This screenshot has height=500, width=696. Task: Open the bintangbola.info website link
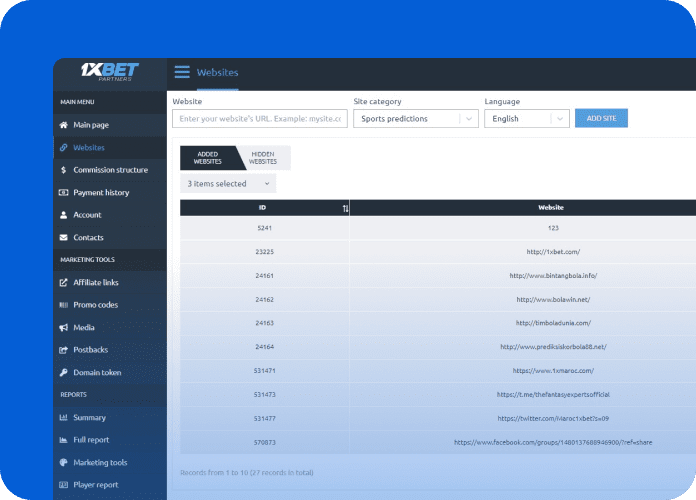pyautogui.click(x=552, y=275)
